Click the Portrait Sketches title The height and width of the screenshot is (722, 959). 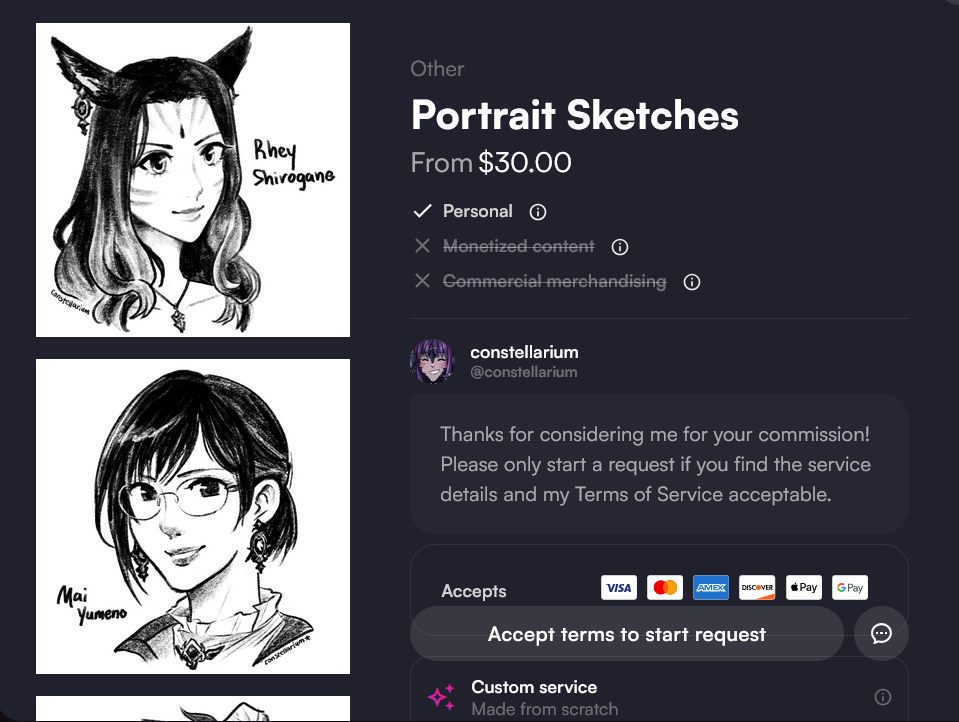coord(575,116)
